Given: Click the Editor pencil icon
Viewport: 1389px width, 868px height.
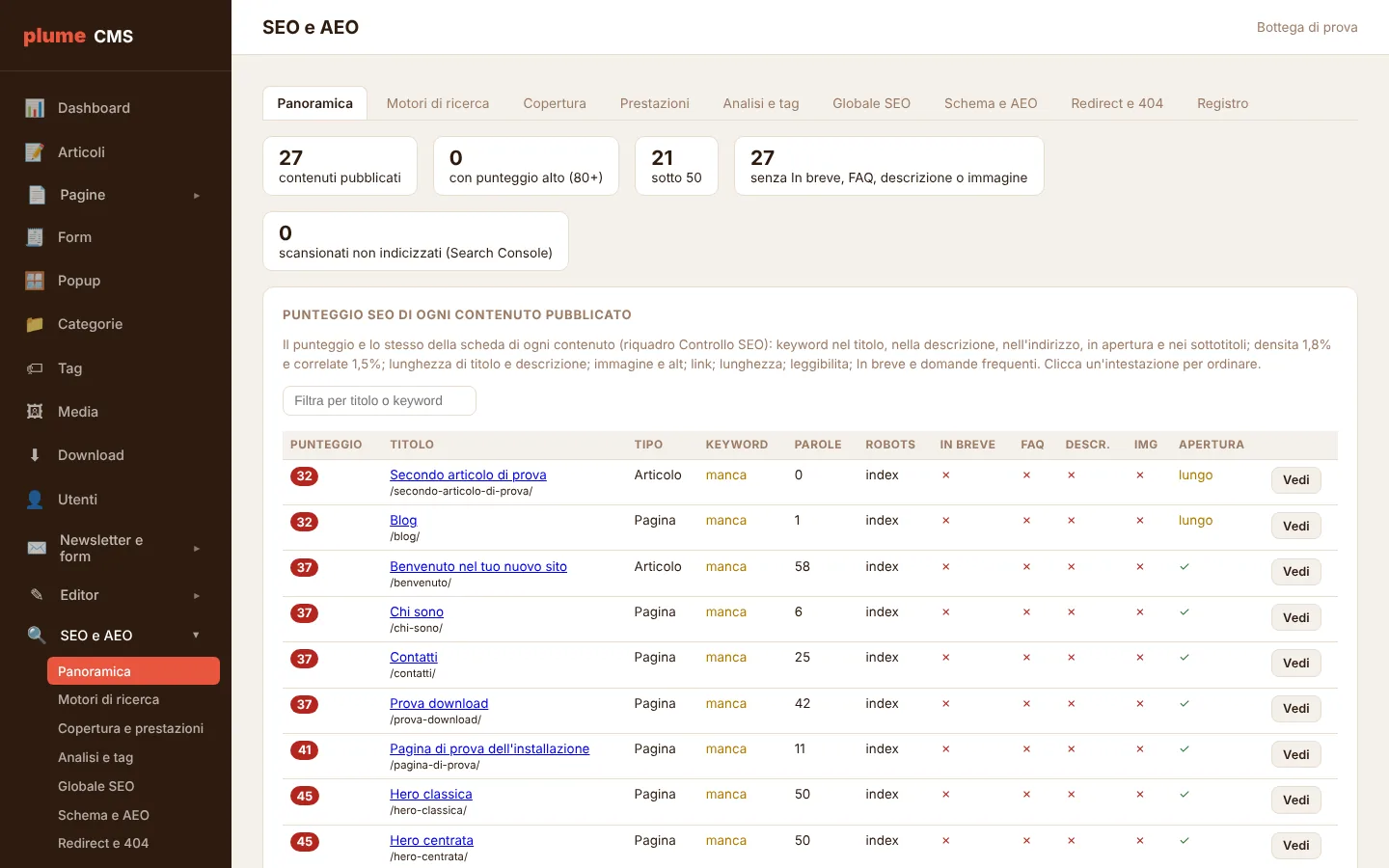Looking at the screenshot, I should tap(37, 595).
